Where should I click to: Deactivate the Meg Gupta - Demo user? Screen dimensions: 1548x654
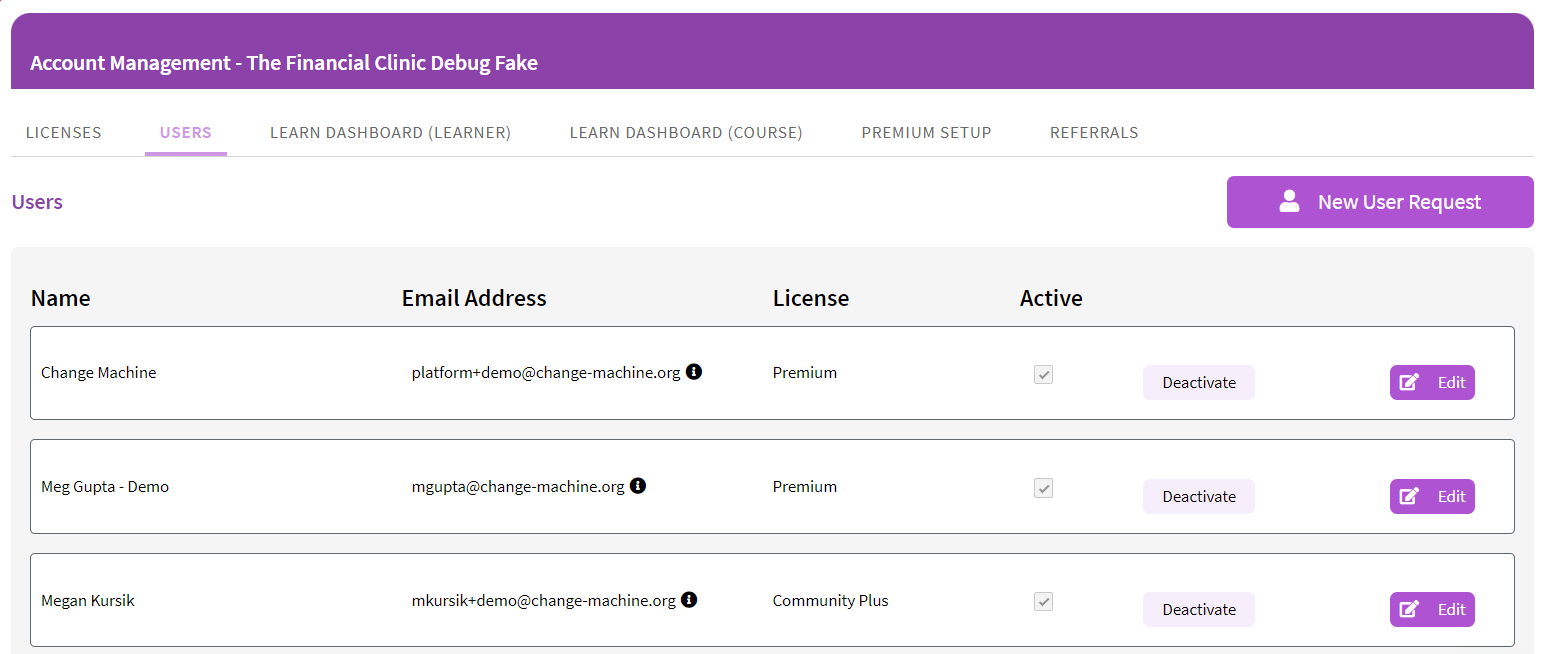click(x=1199, y=496)
